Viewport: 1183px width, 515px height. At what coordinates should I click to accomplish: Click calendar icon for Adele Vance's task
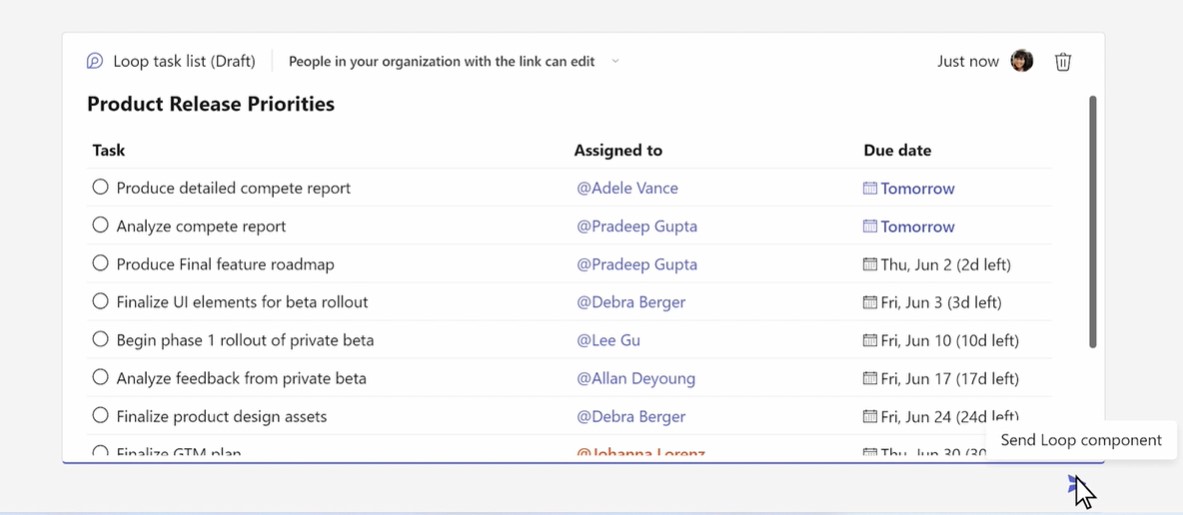tap(870, 188)
